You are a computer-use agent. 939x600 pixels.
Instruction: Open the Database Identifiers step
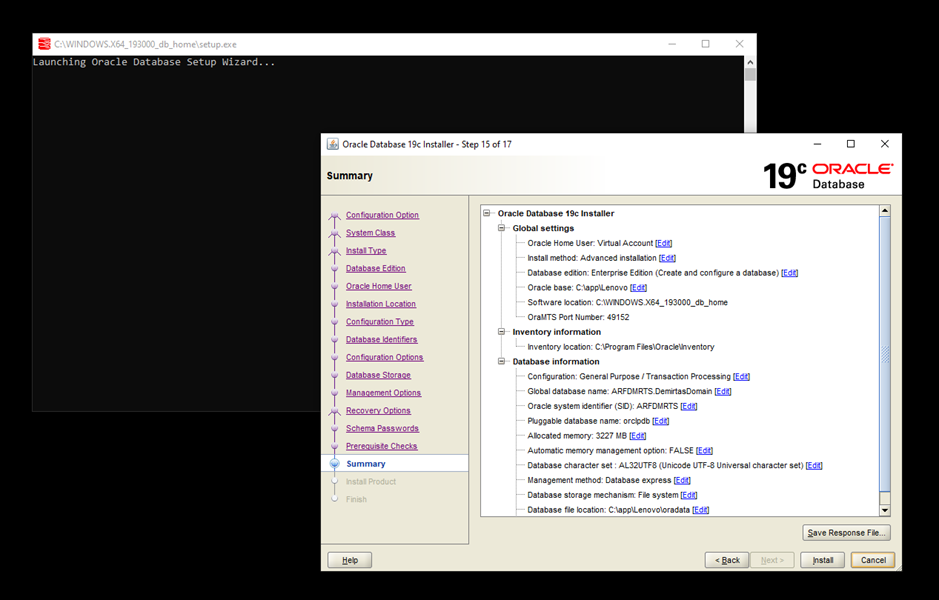click(381, 340)
